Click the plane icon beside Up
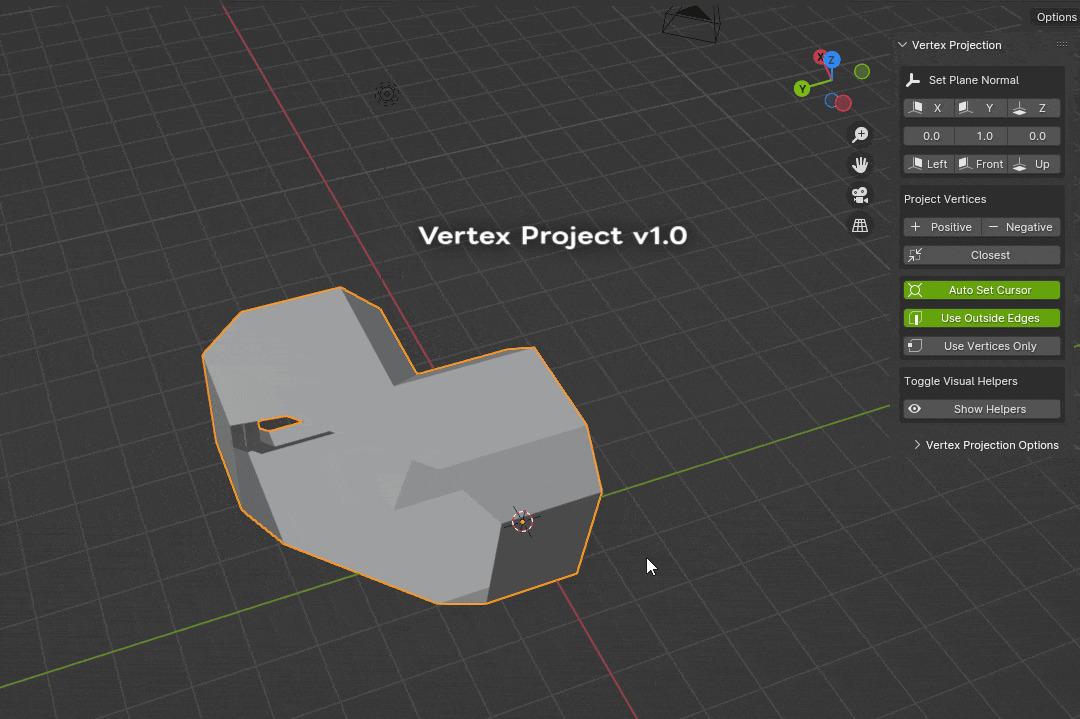 (x=1020, y=164)
